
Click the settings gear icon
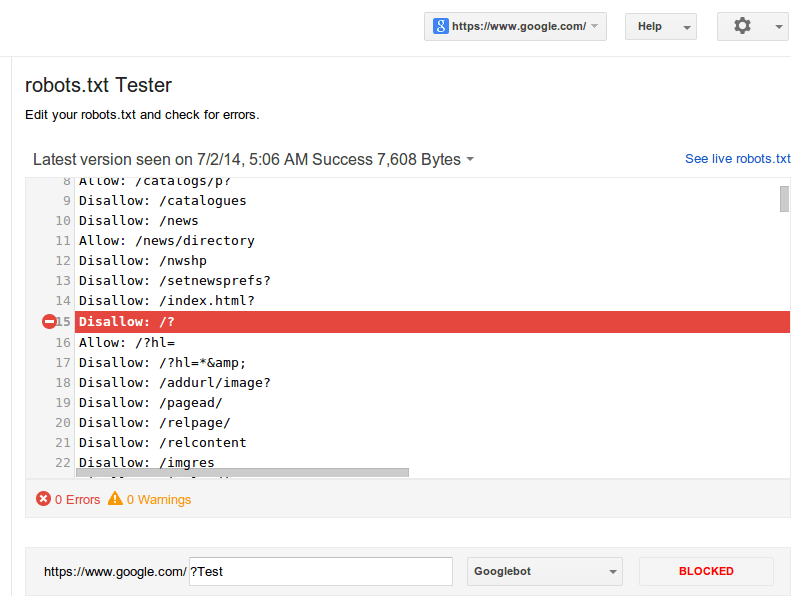click(x=743, y=26)
